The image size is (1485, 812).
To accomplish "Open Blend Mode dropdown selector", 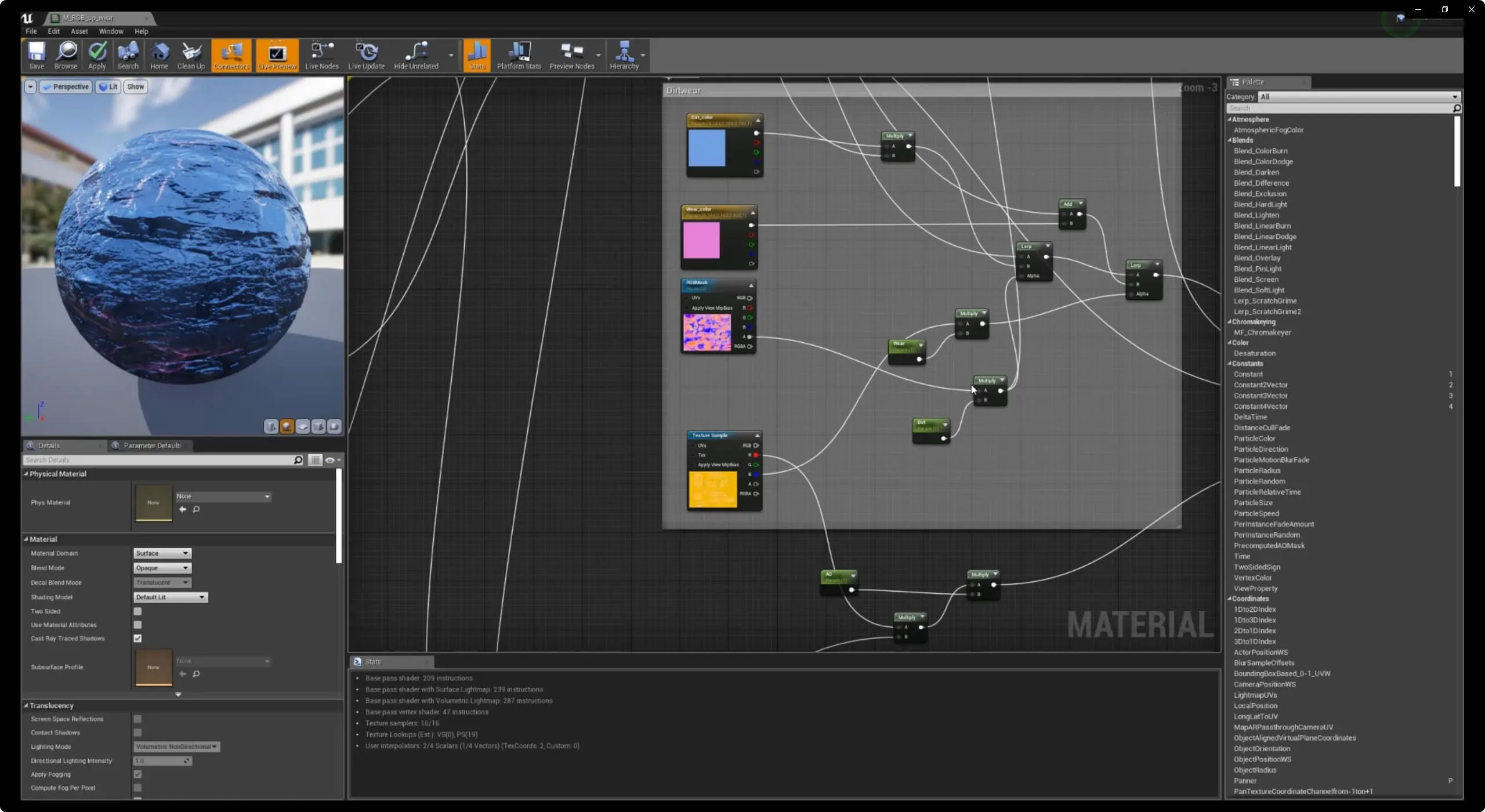I will coord(160,567).
